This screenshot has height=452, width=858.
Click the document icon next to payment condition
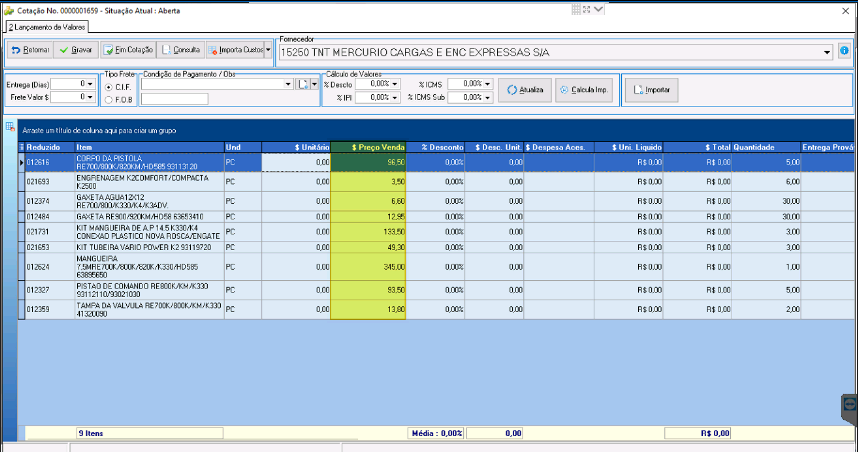coord(302,84)
